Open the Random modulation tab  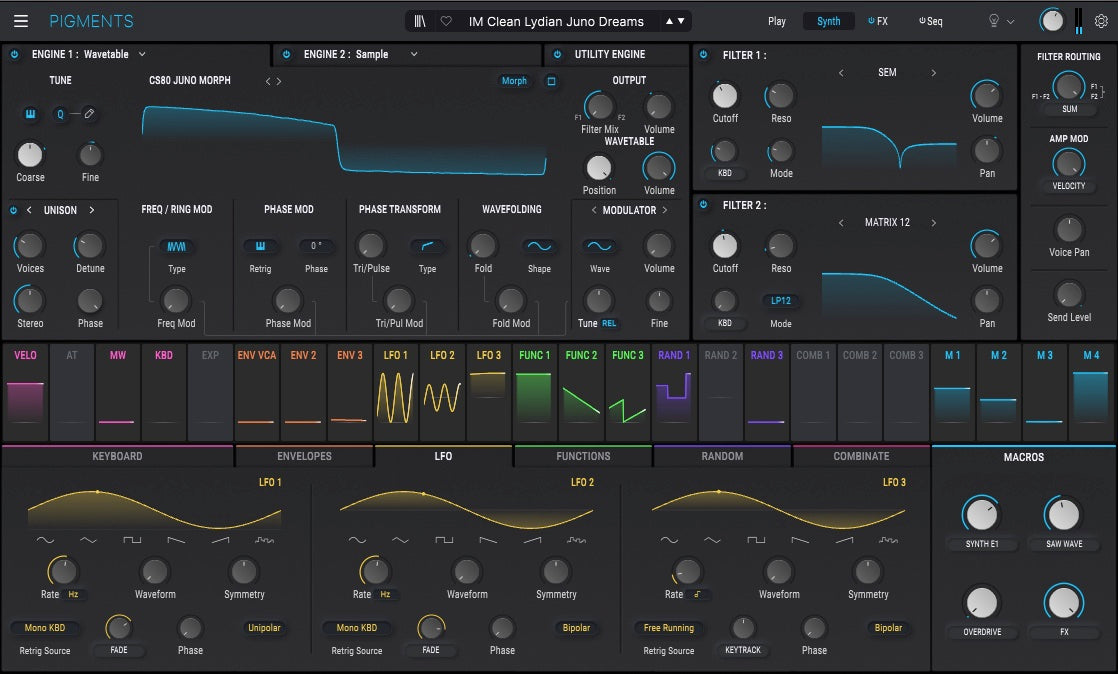tap(722, 456)
